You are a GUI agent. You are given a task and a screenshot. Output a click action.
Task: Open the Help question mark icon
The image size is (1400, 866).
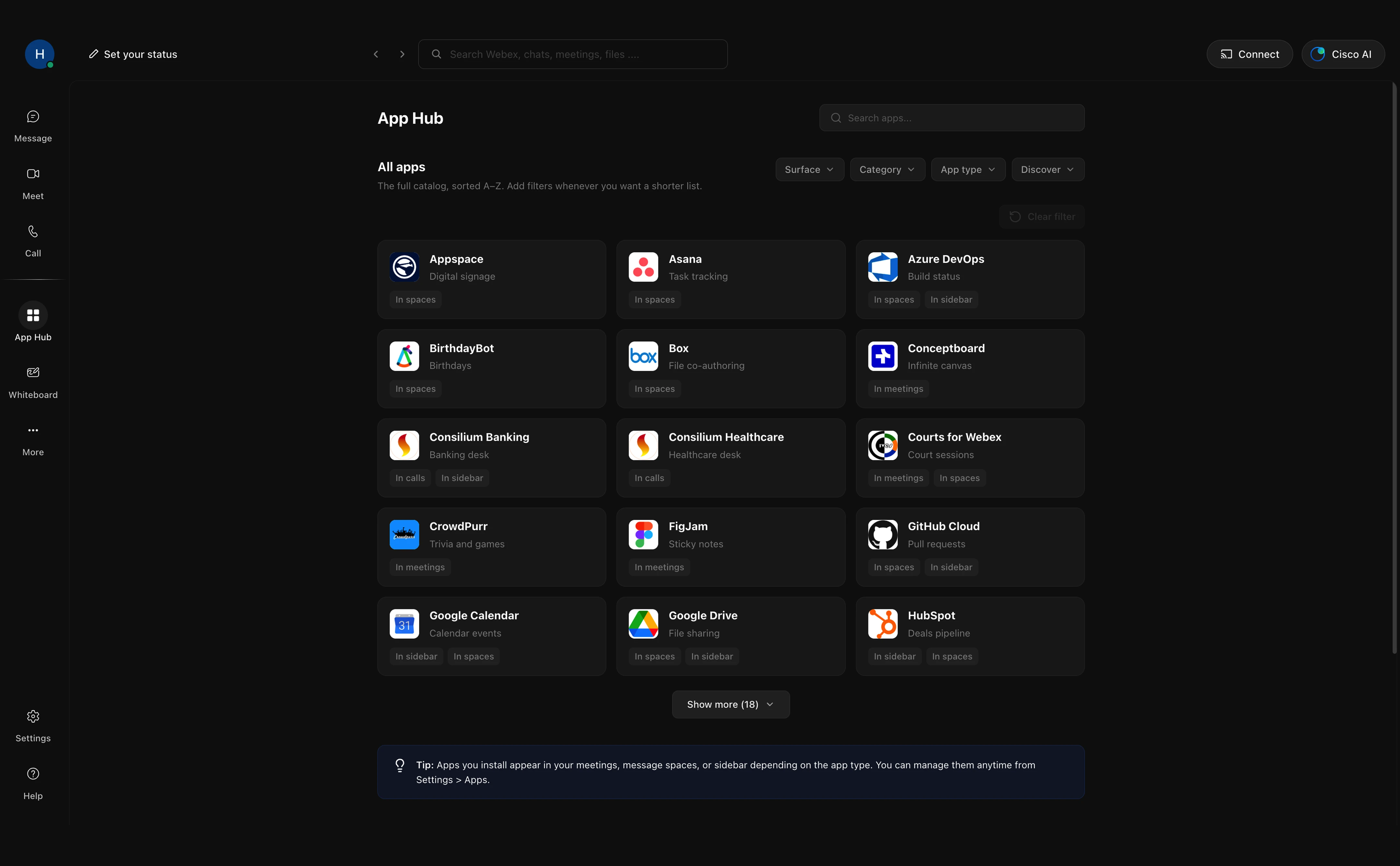(x=33, y=774)
